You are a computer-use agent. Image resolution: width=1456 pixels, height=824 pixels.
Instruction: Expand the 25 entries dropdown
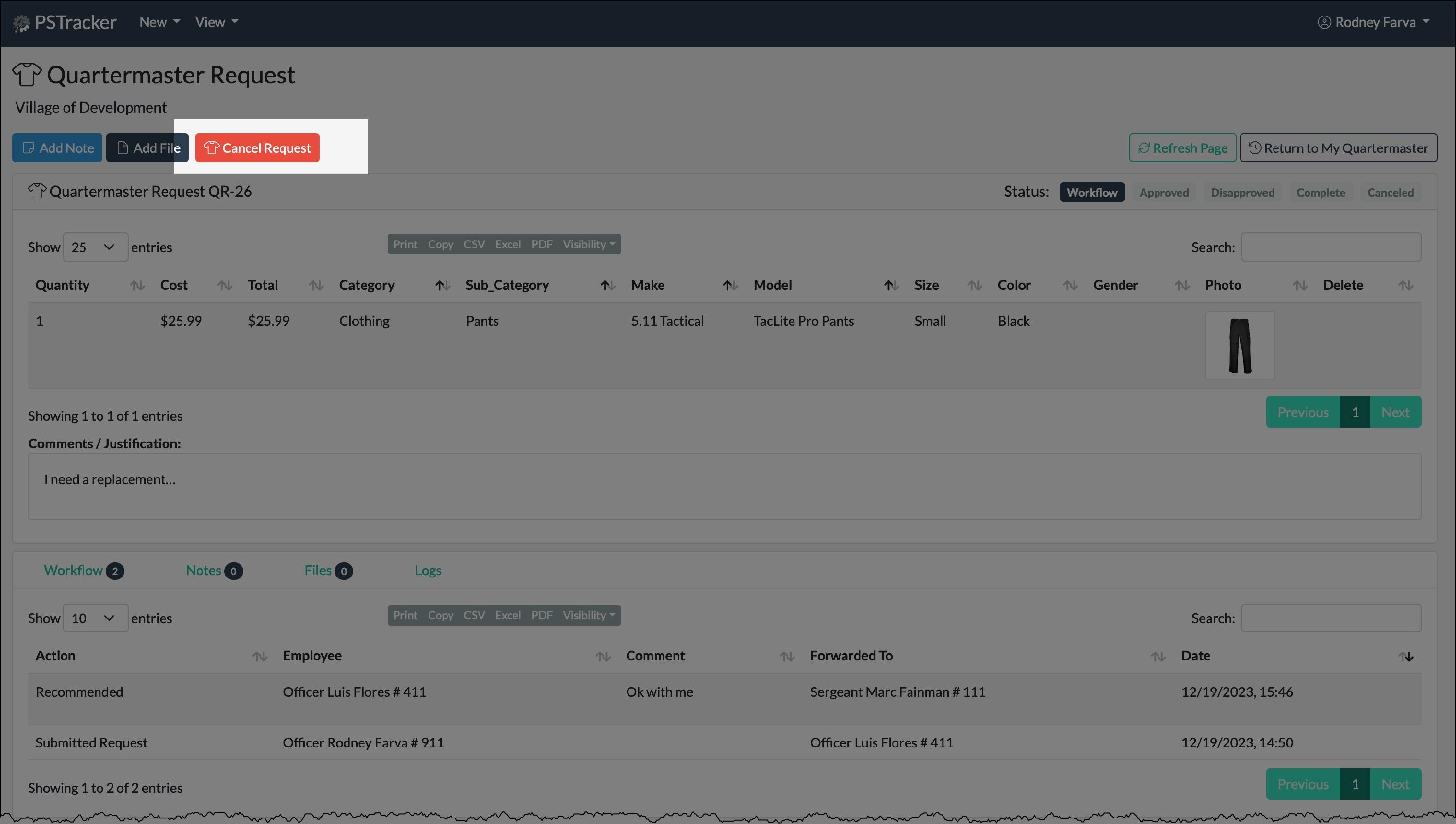[x=95, y=247]
